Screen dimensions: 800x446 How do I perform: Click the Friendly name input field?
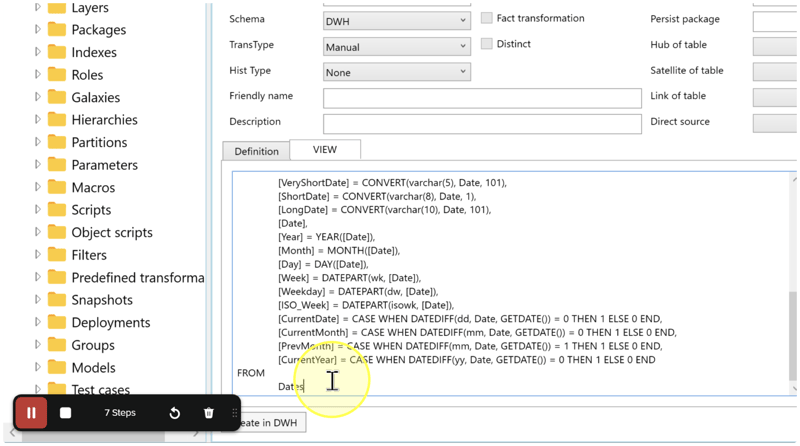click(482, 98)
